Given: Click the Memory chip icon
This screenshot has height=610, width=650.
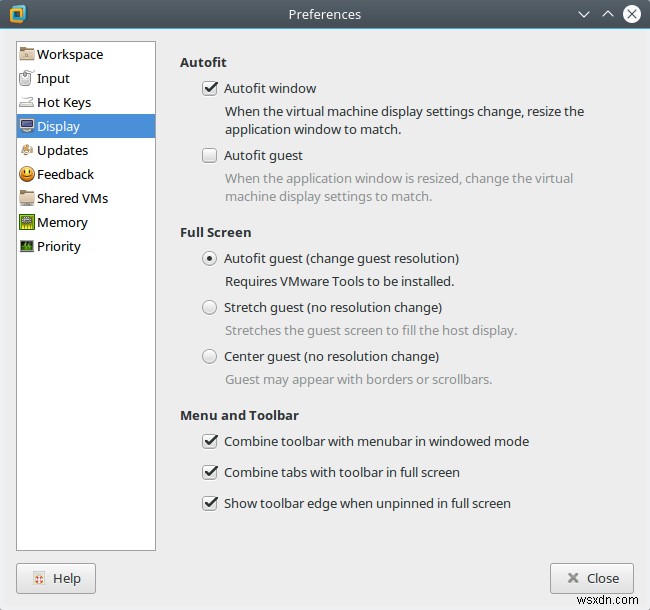Looking at the screenshot, I should click(27, 222).
